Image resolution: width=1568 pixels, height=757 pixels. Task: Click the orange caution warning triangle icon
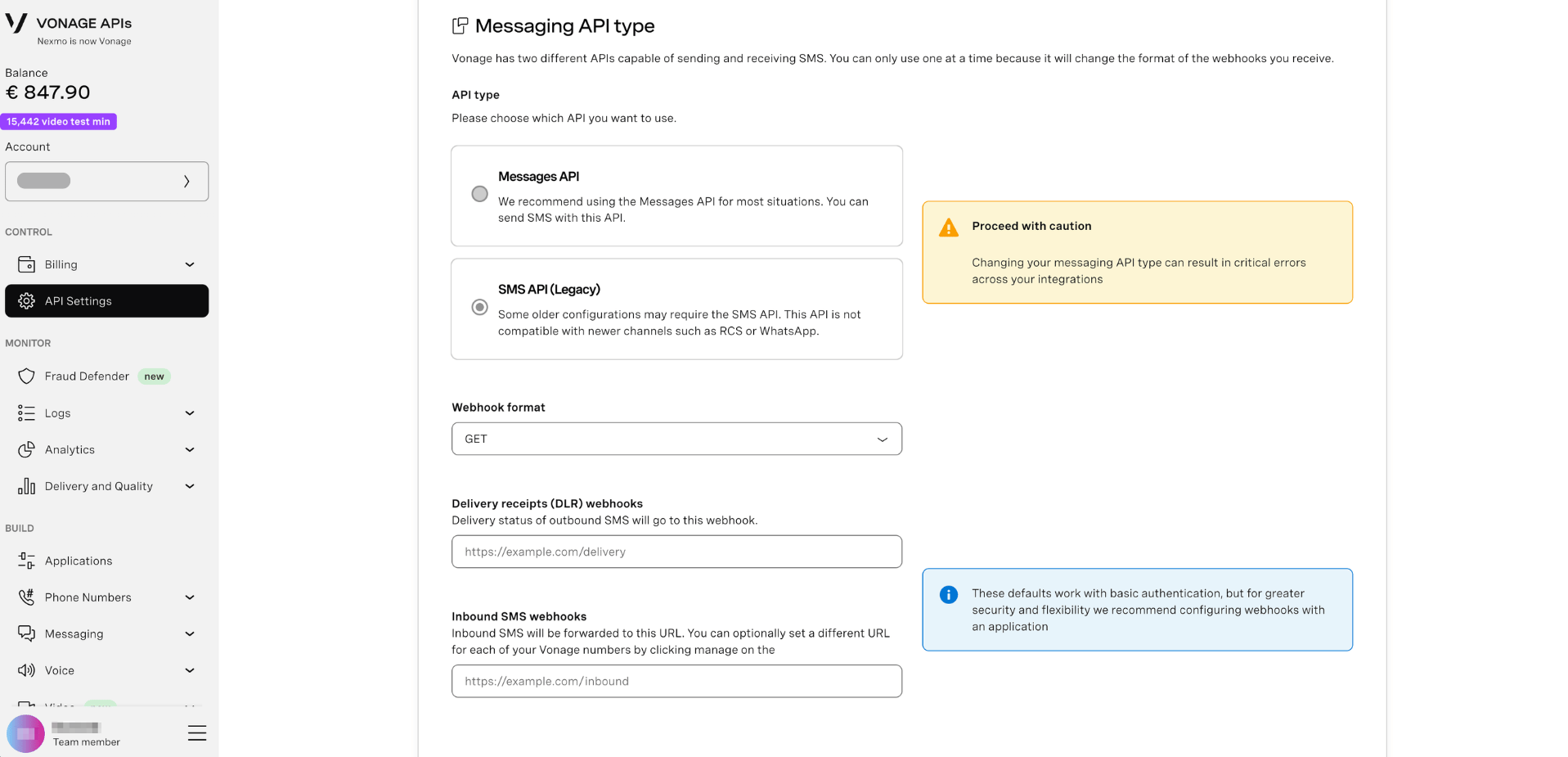[949, 228]
